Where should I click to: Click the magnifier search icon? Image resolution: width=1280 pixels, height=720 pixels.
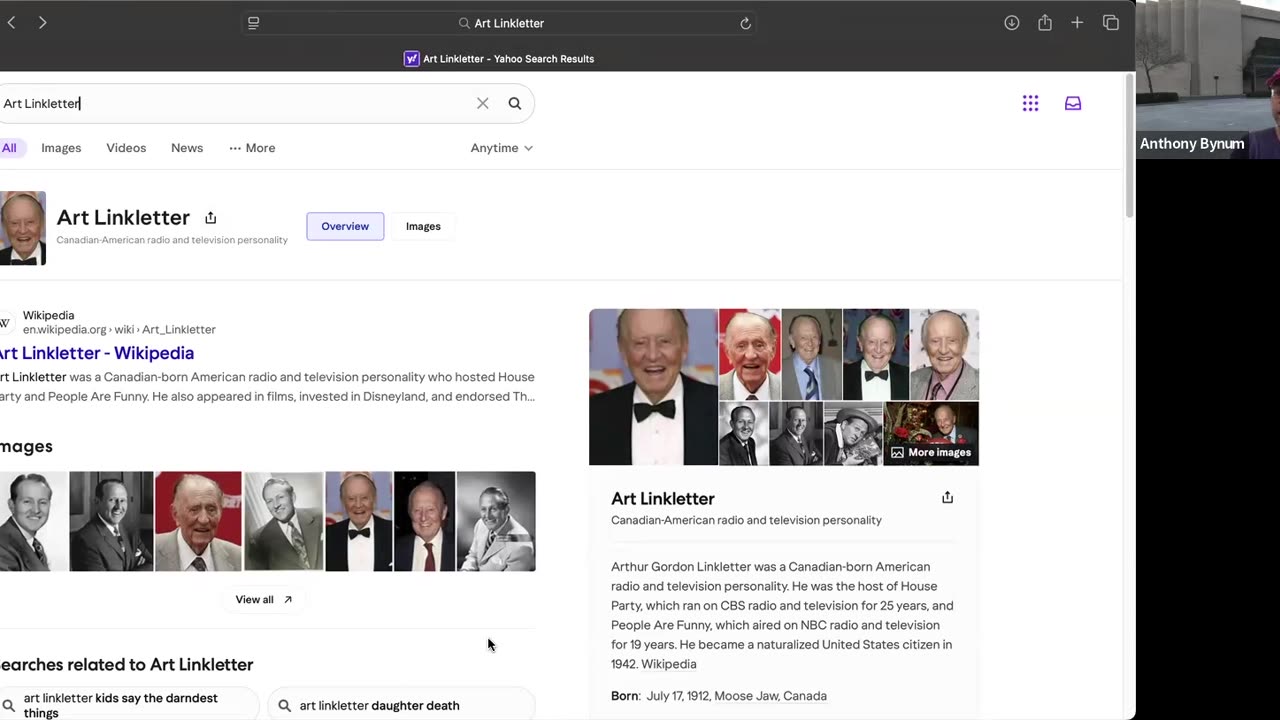[x=515, y=103]
